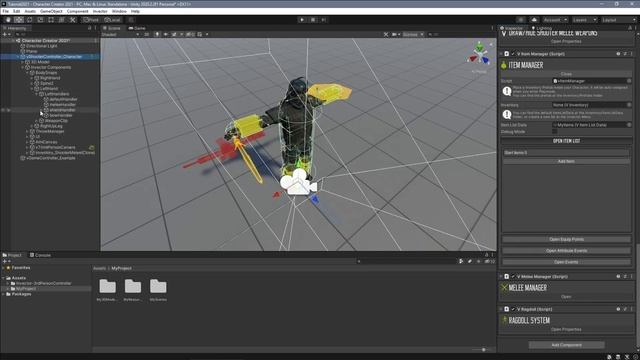The image size is (640, 360).
Task: Switch to the Console tab
Action: [40, 255]
